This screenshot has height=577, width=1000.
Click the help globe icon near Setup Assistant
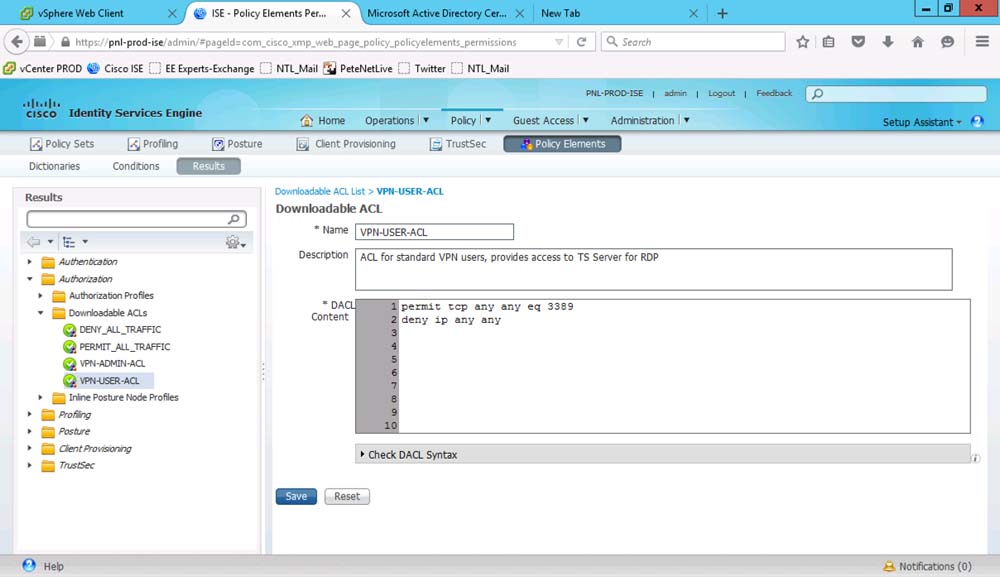coord(977,121)
